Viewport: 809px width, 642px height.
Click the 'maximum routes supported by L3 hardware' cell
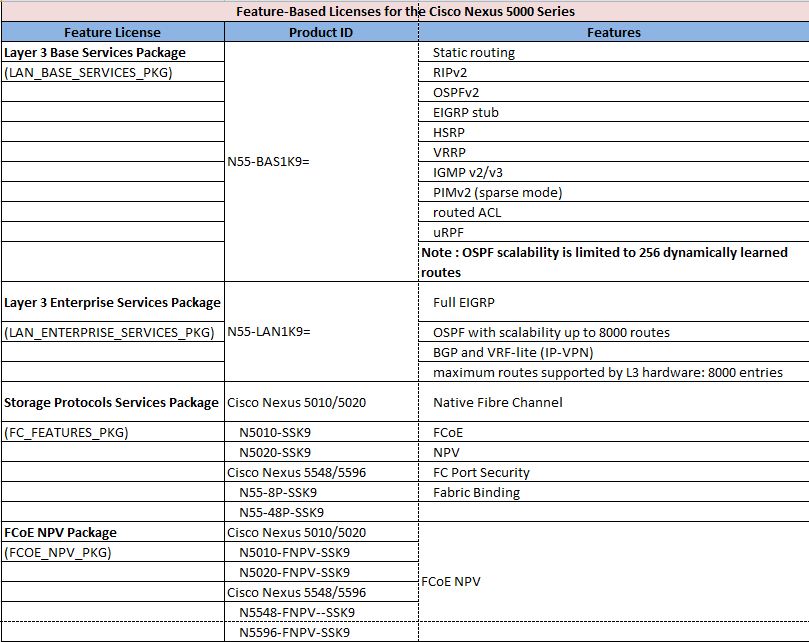point(613,372)
